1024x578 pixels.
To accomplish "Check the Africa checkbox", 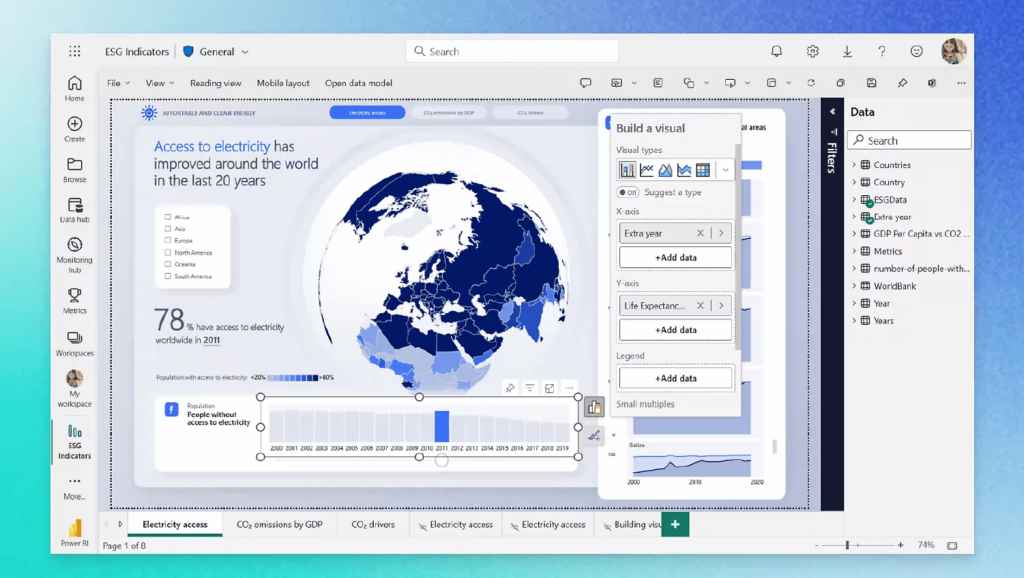I will (x=168, y=217).
